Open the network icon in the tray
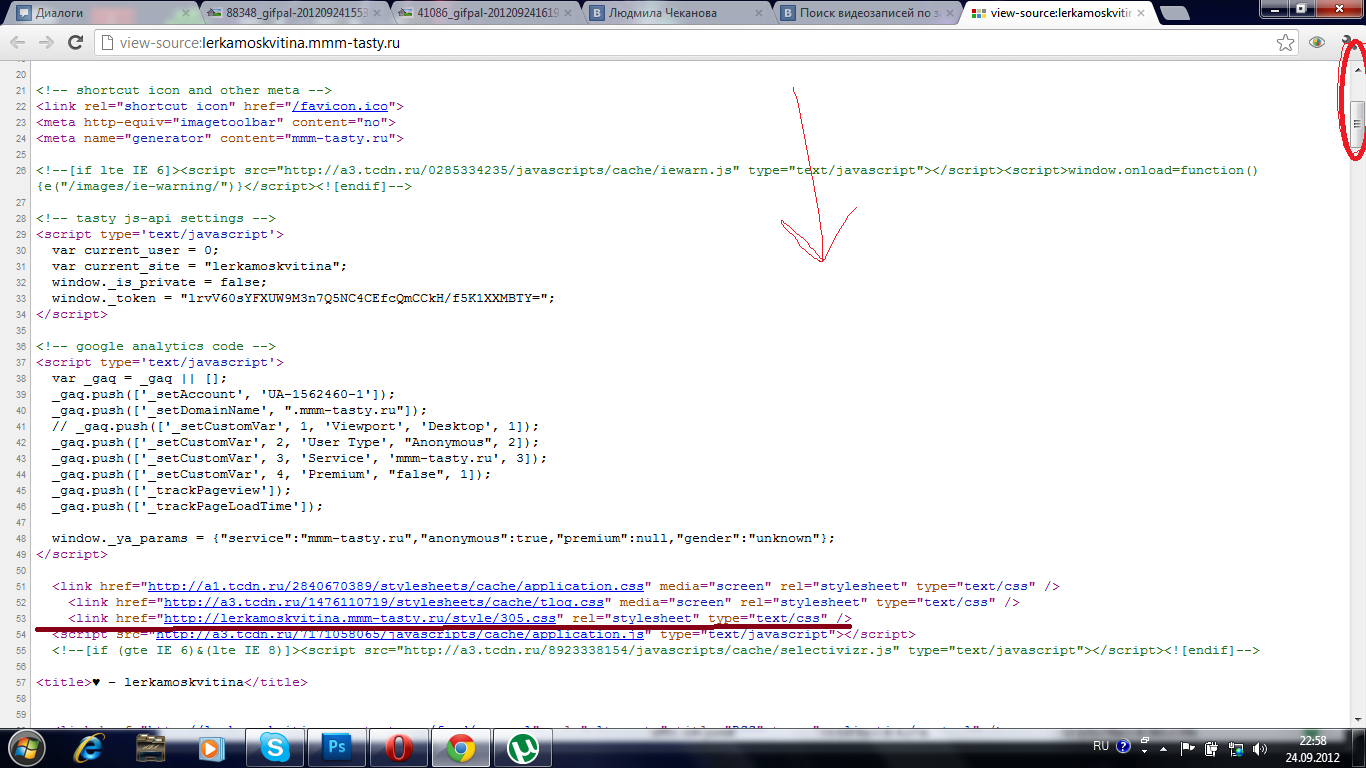 click(x=1237, y=748)
